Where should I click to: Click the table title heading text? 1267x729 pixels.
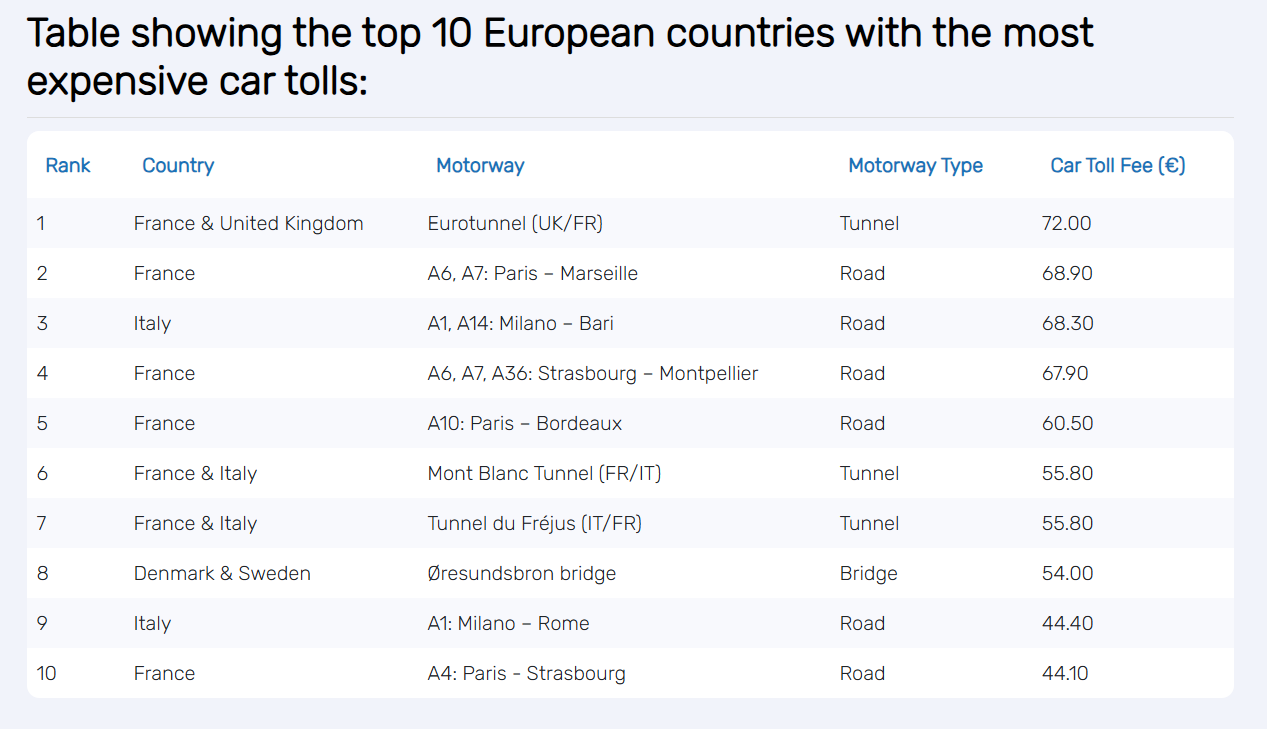pos(560,57)
